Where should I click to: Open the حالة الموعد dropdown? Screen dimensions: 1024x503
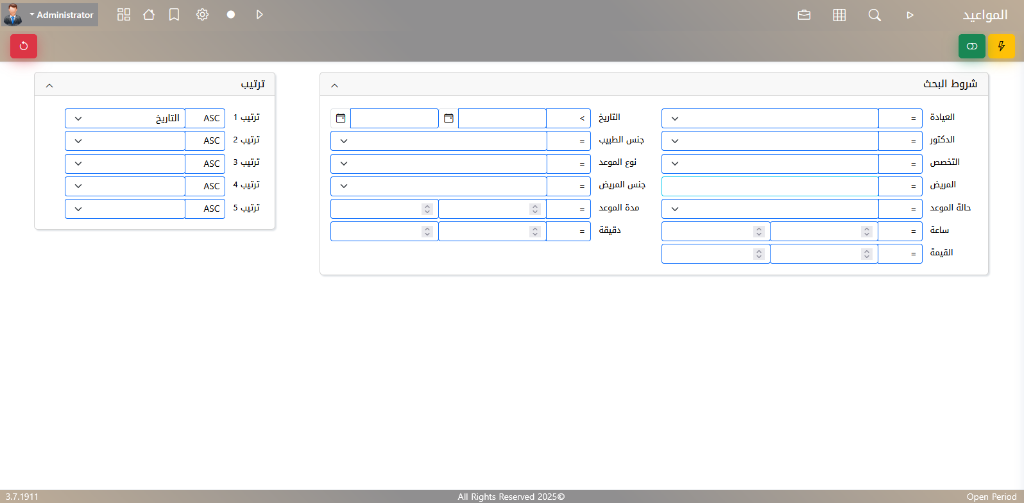pyautogui.click(x=769, y=209)
